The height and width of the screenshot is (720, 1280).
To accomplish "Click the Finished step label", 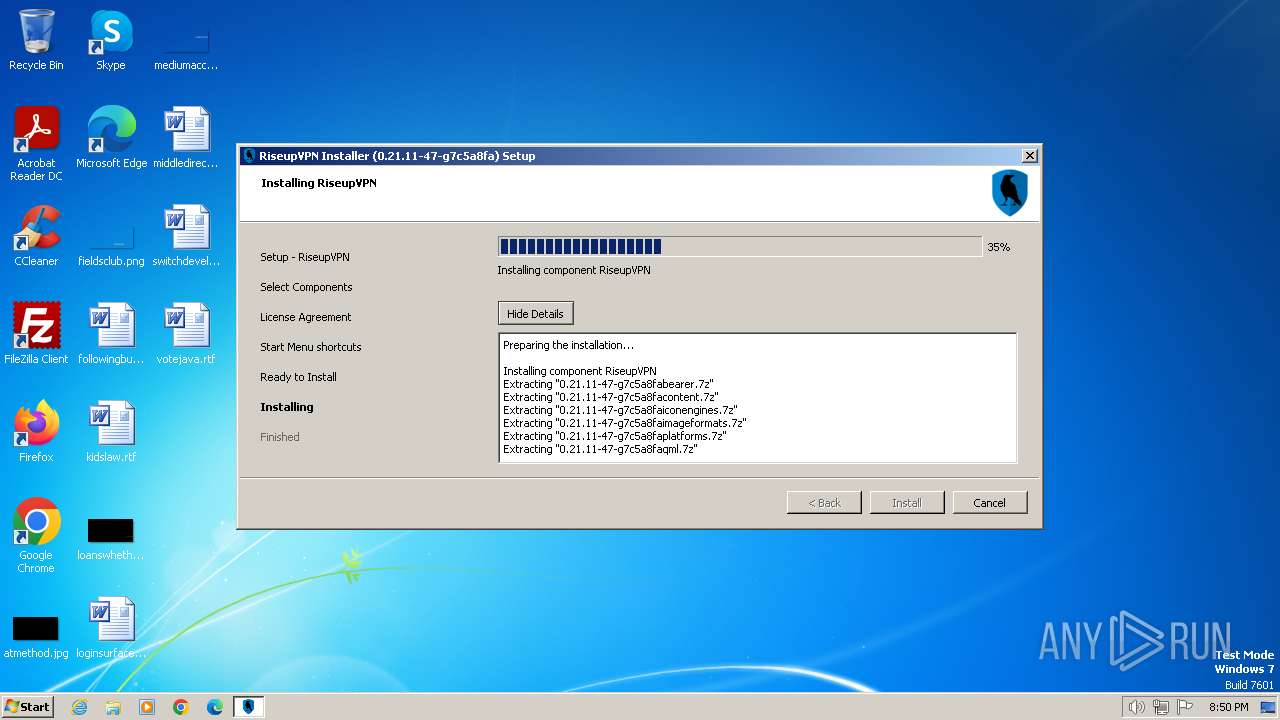I will click(280, 437).
